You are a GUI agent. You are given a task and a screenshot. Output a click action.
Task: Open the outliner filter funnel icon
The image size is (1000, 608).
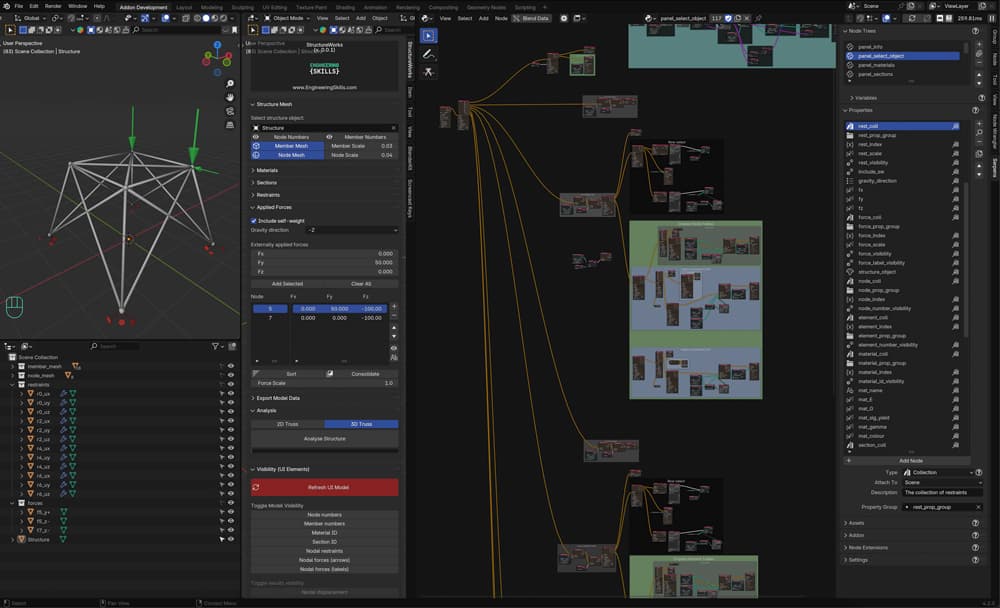(215, 345)
